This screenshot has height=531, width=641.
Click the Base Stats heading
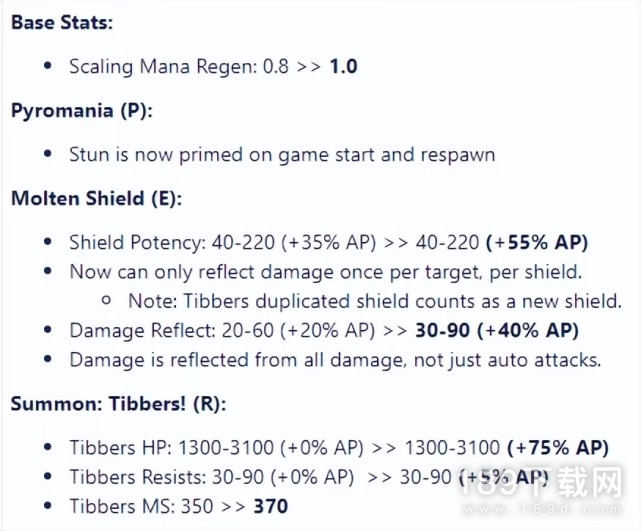(x=59, y=22)
